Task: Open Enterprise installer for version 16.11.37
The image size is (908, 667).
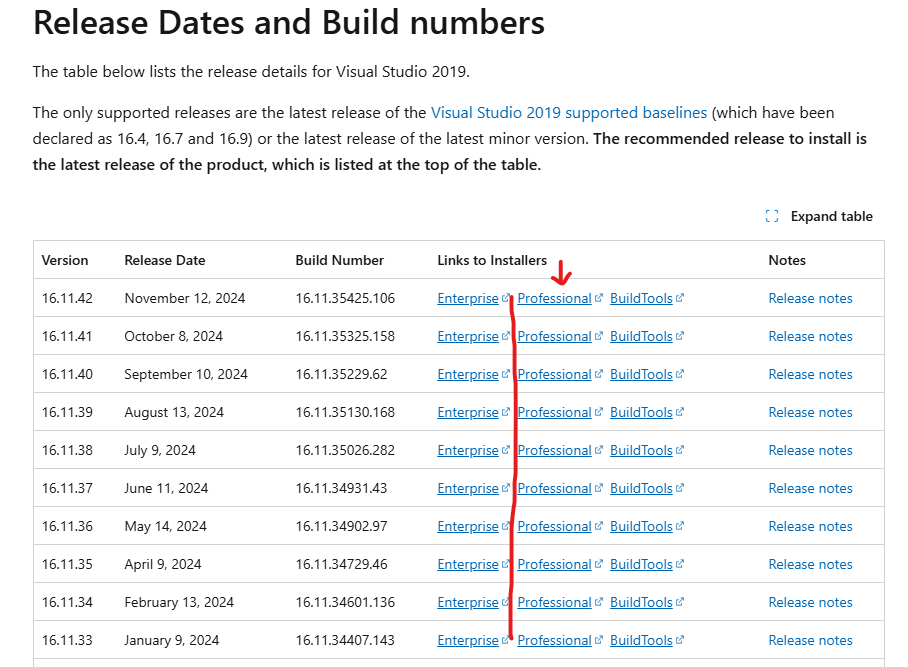Action: 468,488
